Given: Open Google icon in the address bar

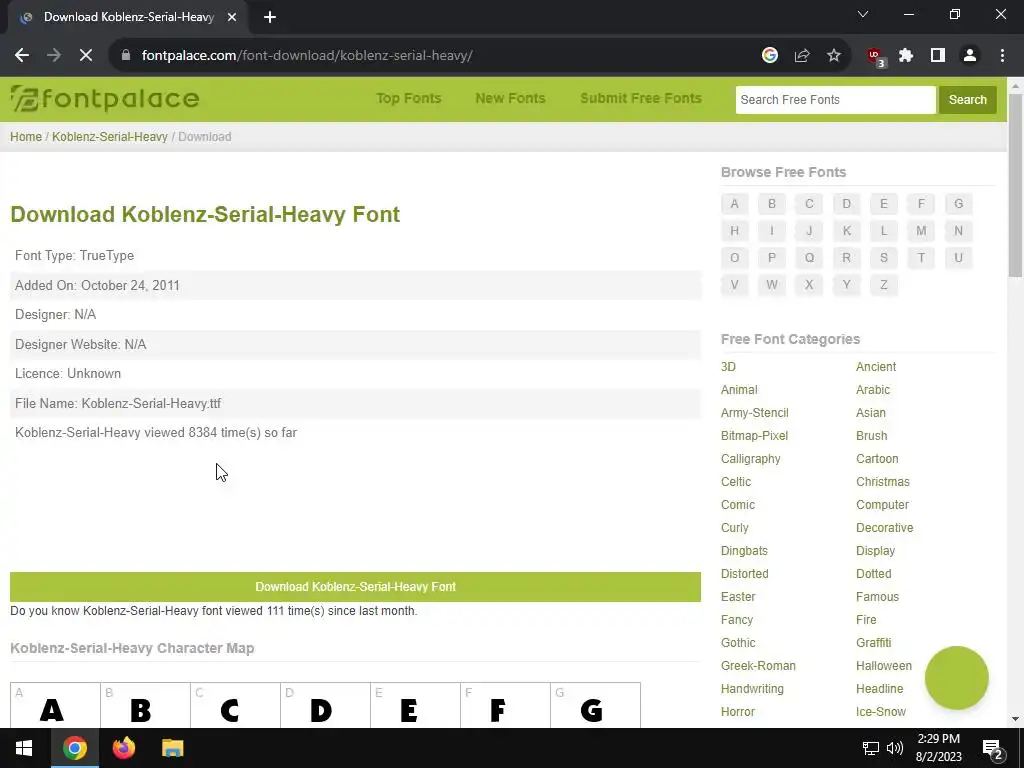Looking at the screenshot, I should [770, 56].
